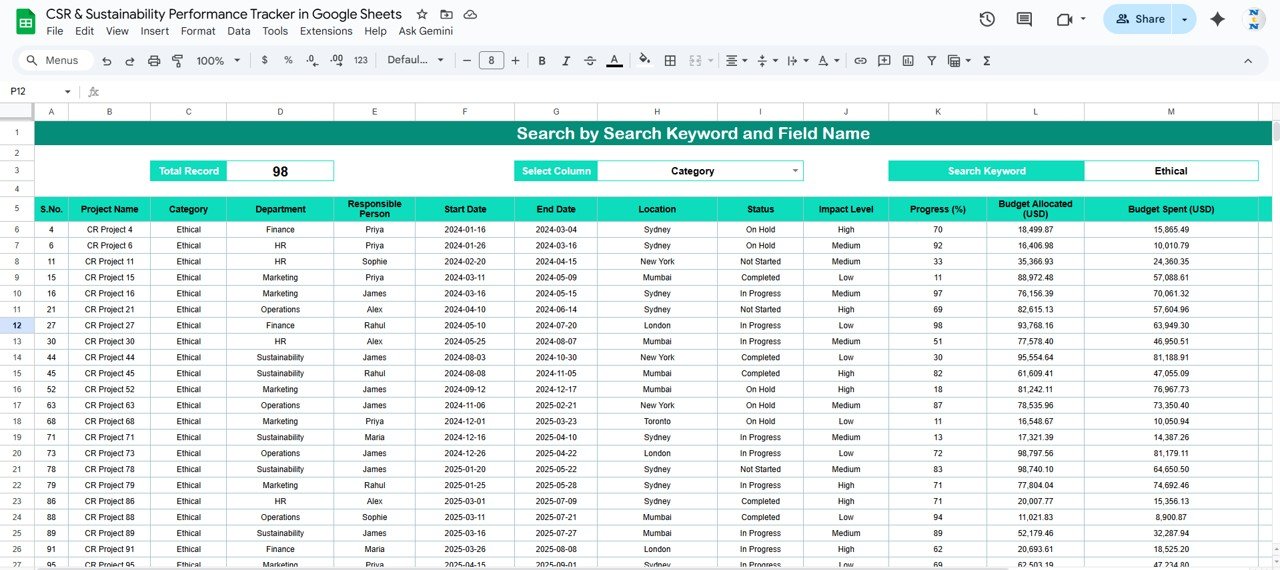Open the Gemini sparkle icon
Image resolution: width=1280 pixels, height=570 pixels.
1217,19
